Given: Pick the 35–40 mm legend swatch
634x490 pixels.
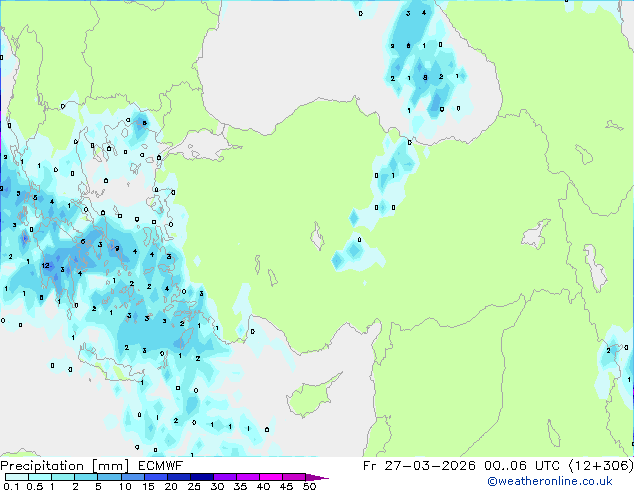Looking at the screenshot, I should point(247,477).
